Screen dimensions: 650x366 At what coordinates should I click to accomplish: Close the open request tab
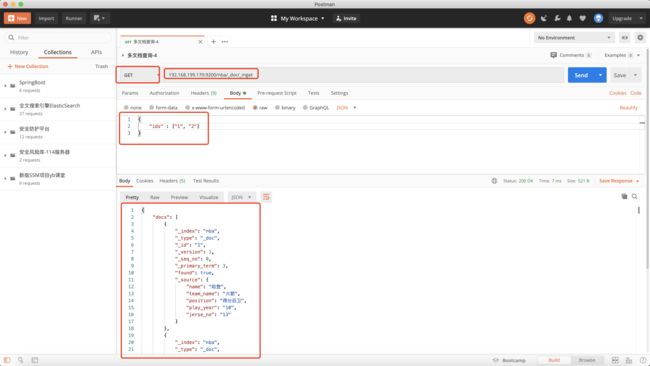[201, 42]
